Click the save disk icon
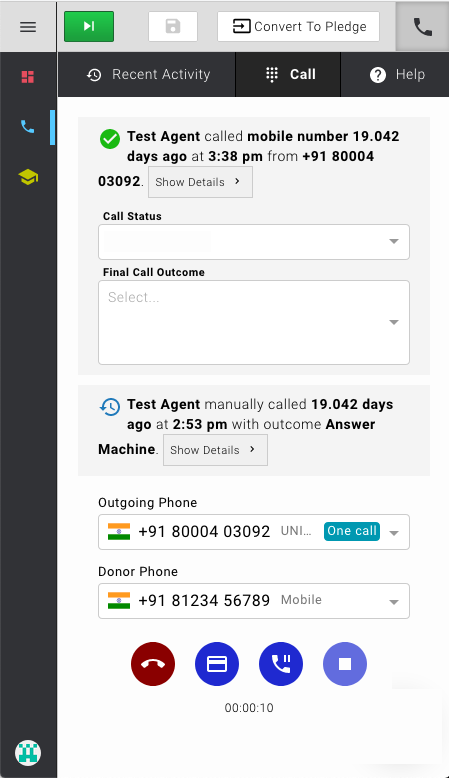The image size is (449, 778). pyautogui.click(x=173, y=26)
